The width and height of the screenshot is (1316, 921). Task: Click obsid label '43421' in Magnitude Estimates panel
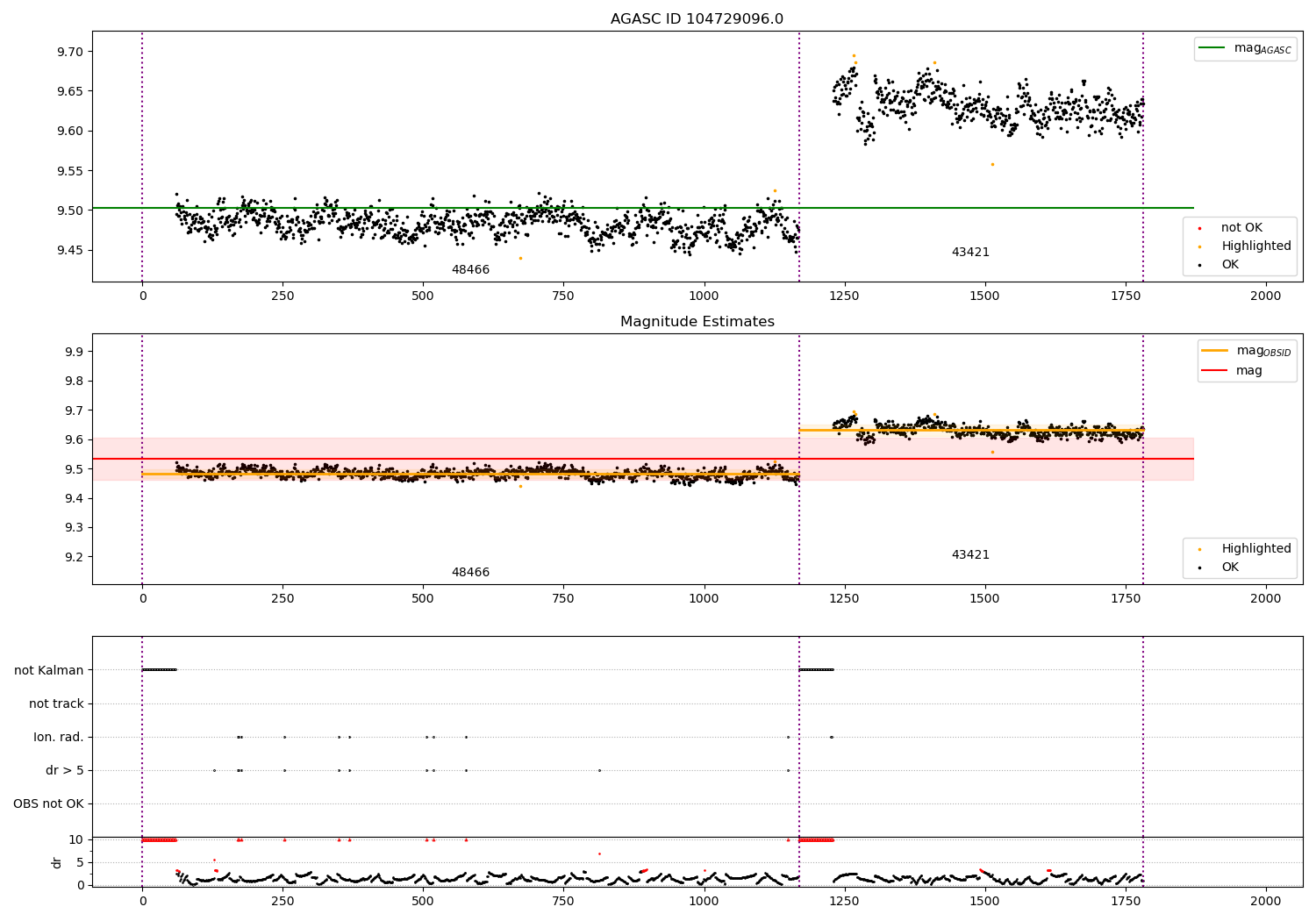pyautogui.click(x=970, y=555)
